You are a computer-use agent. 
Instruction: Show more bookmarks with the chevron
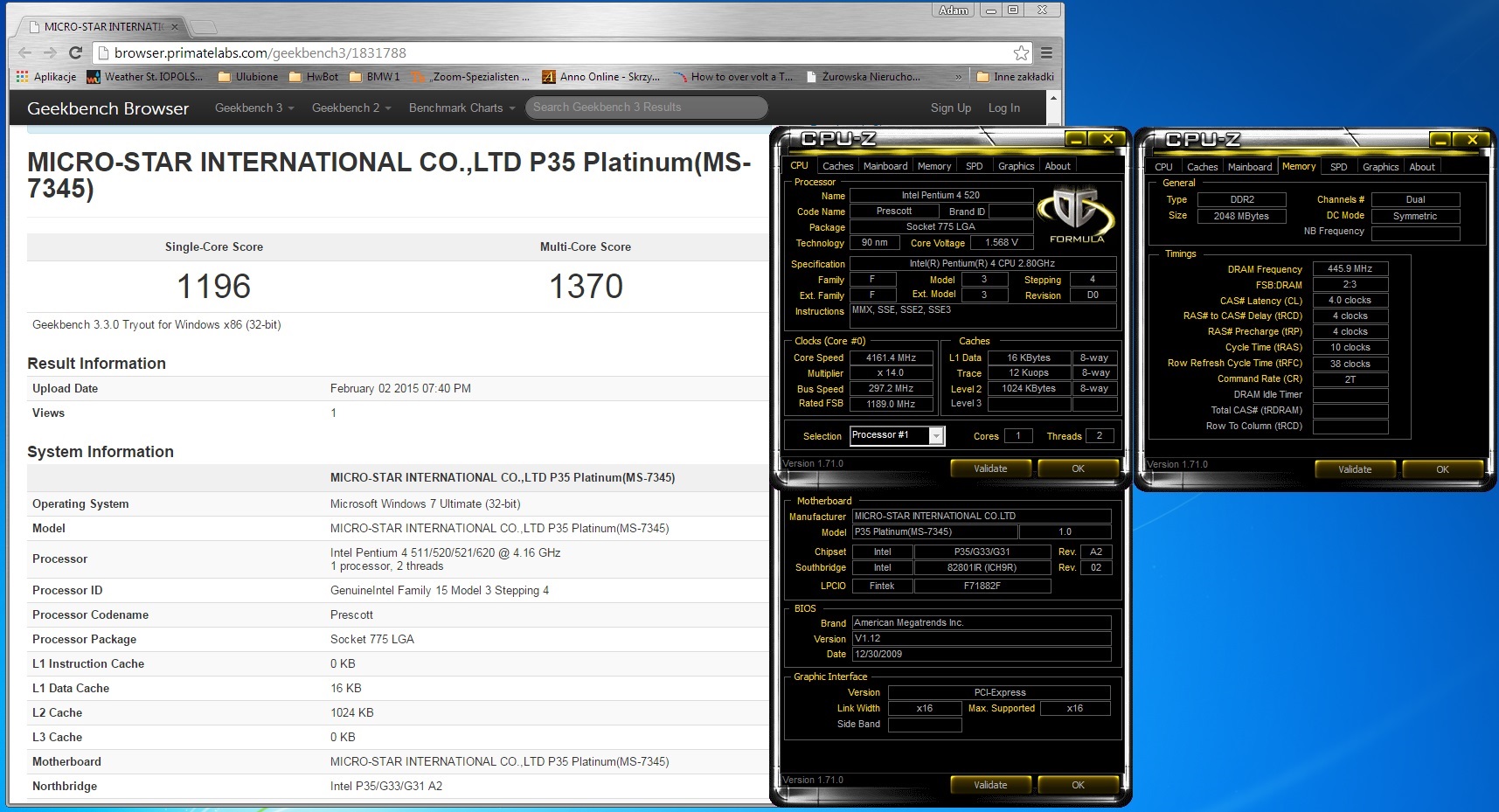tap(958, 77)
